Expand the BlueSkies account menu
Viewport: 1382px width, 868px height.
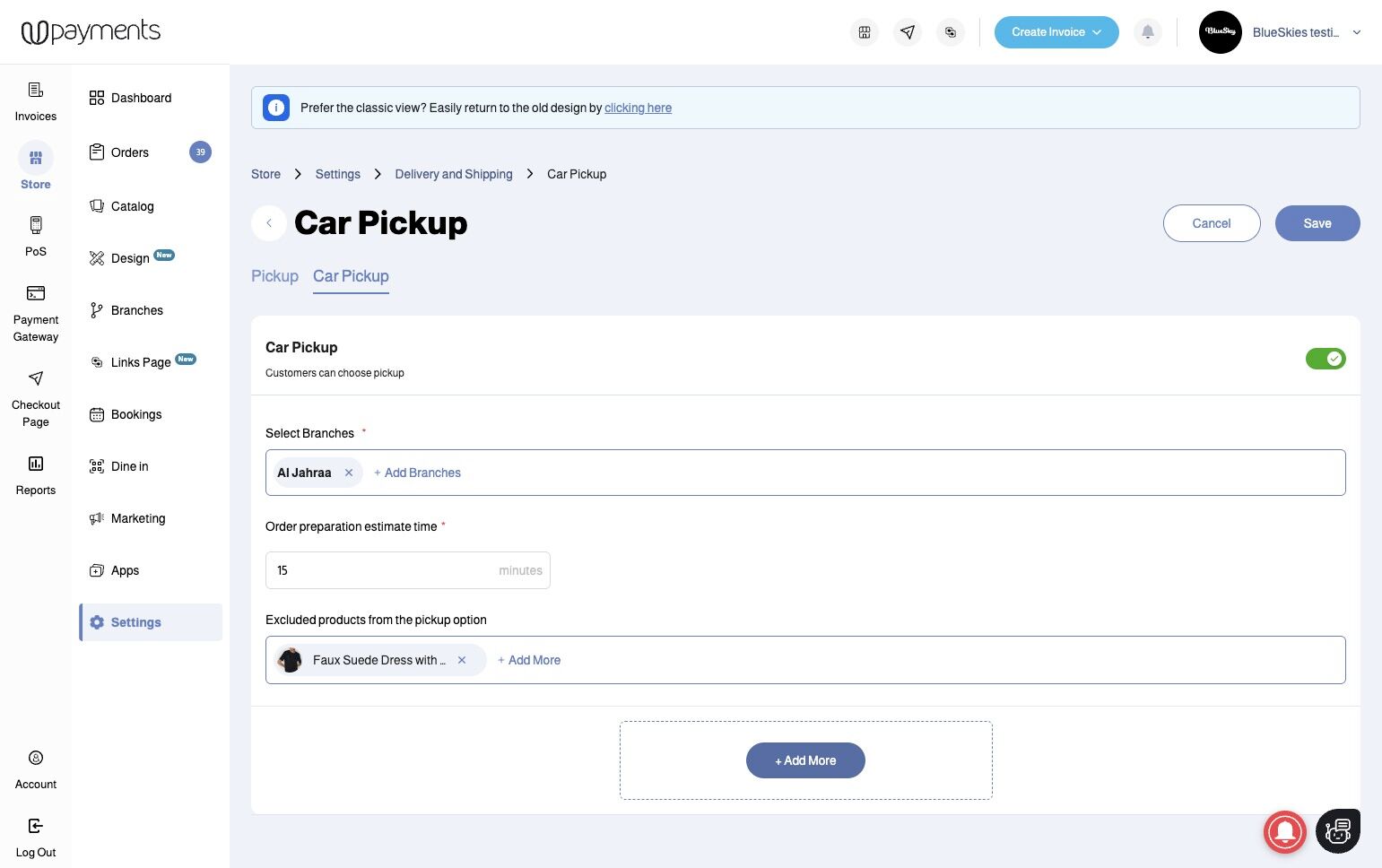point(1356,32)
